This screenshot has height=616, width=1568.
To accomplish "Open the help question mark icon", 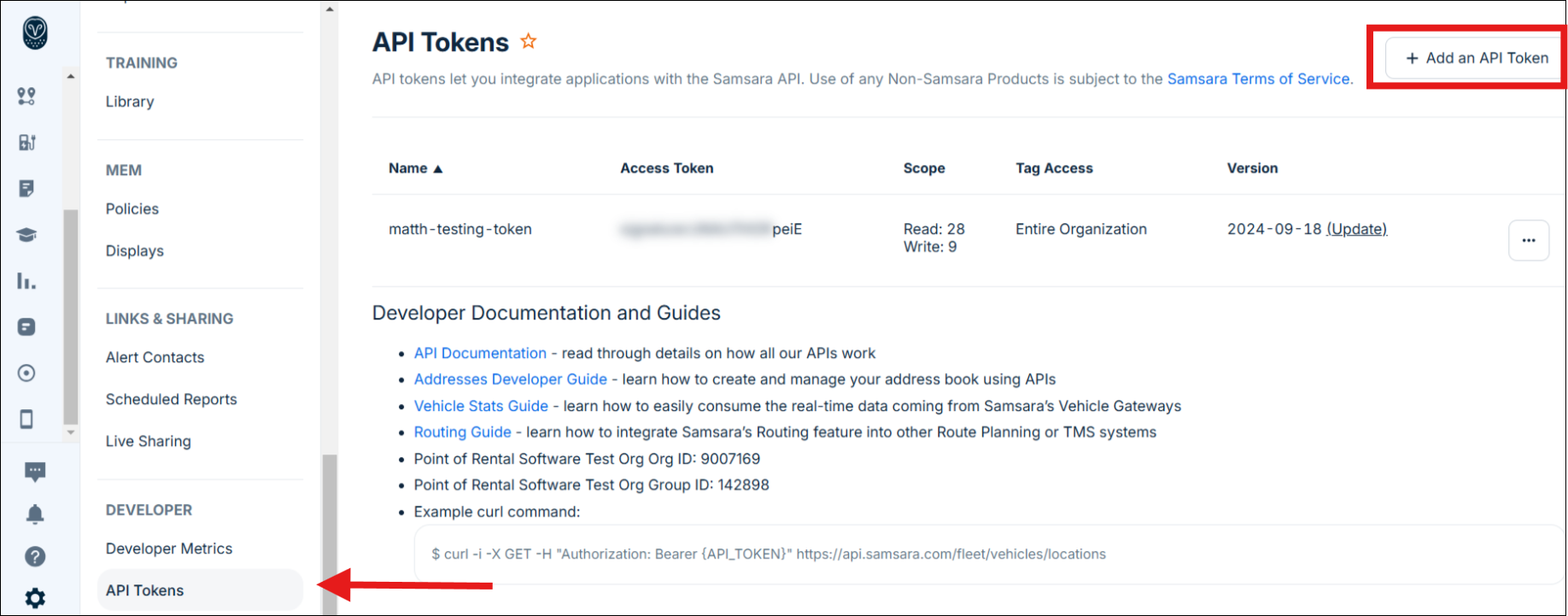I will pos(35,557).
